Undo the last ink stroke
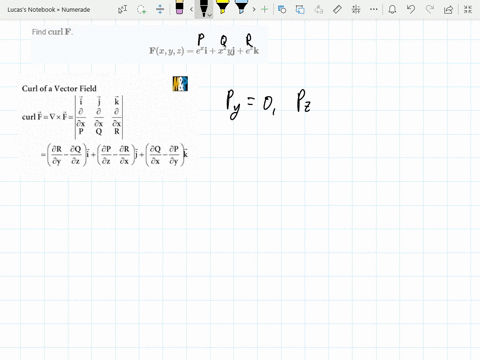 pyautogui.click(x=411, y=9)
